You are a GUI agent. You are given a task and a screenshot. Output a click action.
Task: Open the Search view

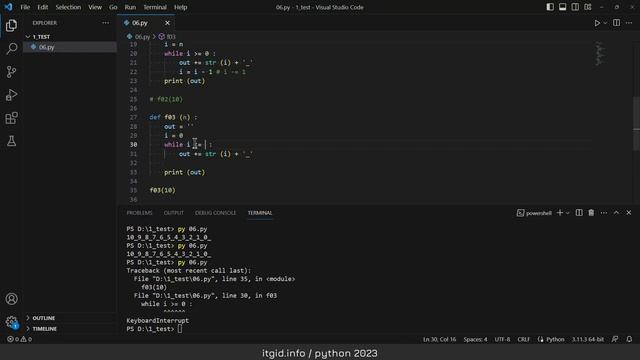11,49
